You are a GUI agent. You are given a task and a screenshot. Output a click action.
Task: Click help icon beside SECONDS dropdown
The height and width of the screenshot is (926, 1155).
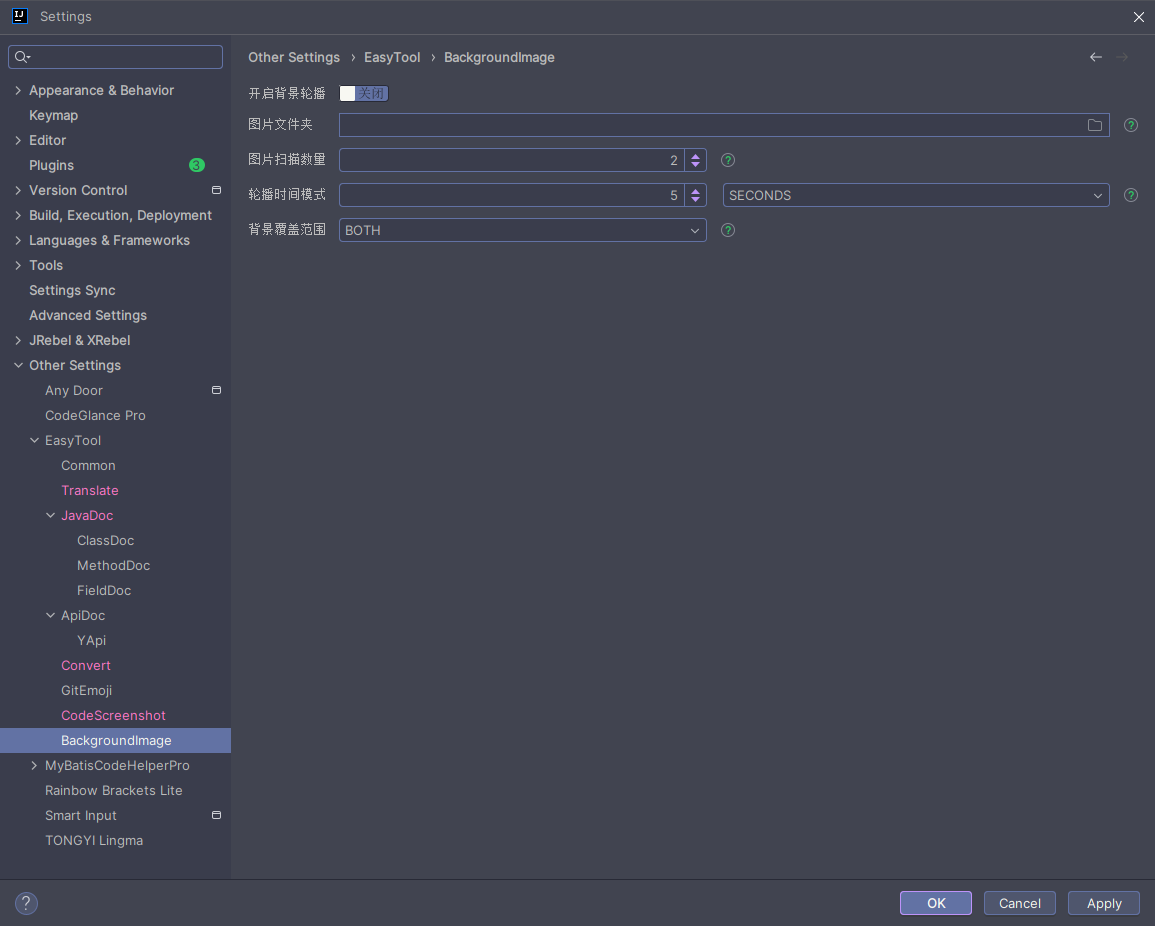[x=1131, y=195]
